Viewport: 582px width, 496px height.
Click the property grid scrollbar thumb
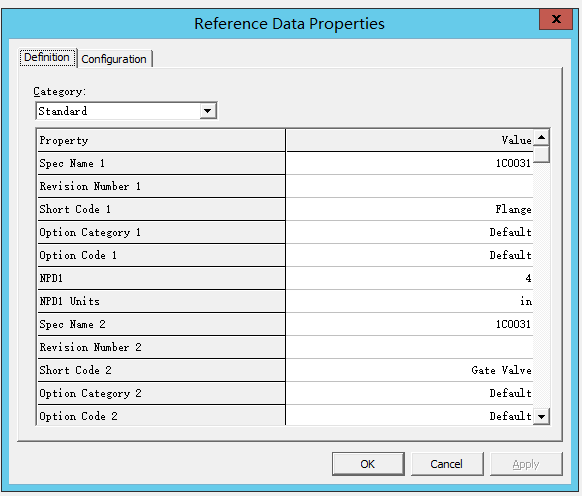pos(541,154)
